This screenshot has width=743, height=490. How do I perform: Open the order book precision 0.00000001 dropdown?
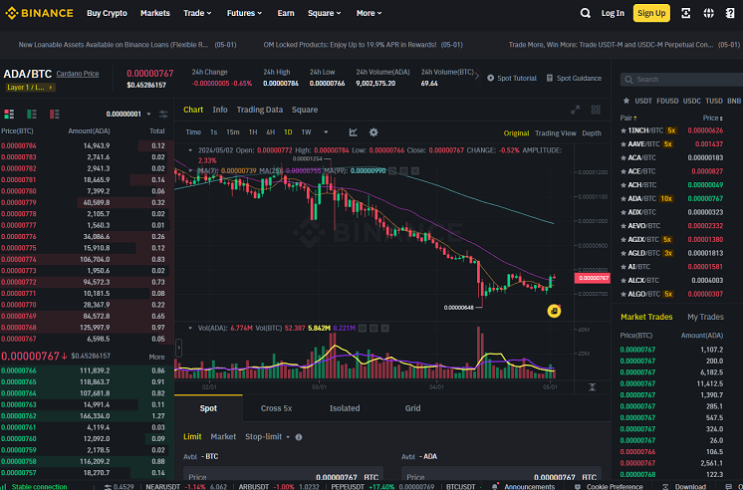pyautogui.click(x=128, y=114)
